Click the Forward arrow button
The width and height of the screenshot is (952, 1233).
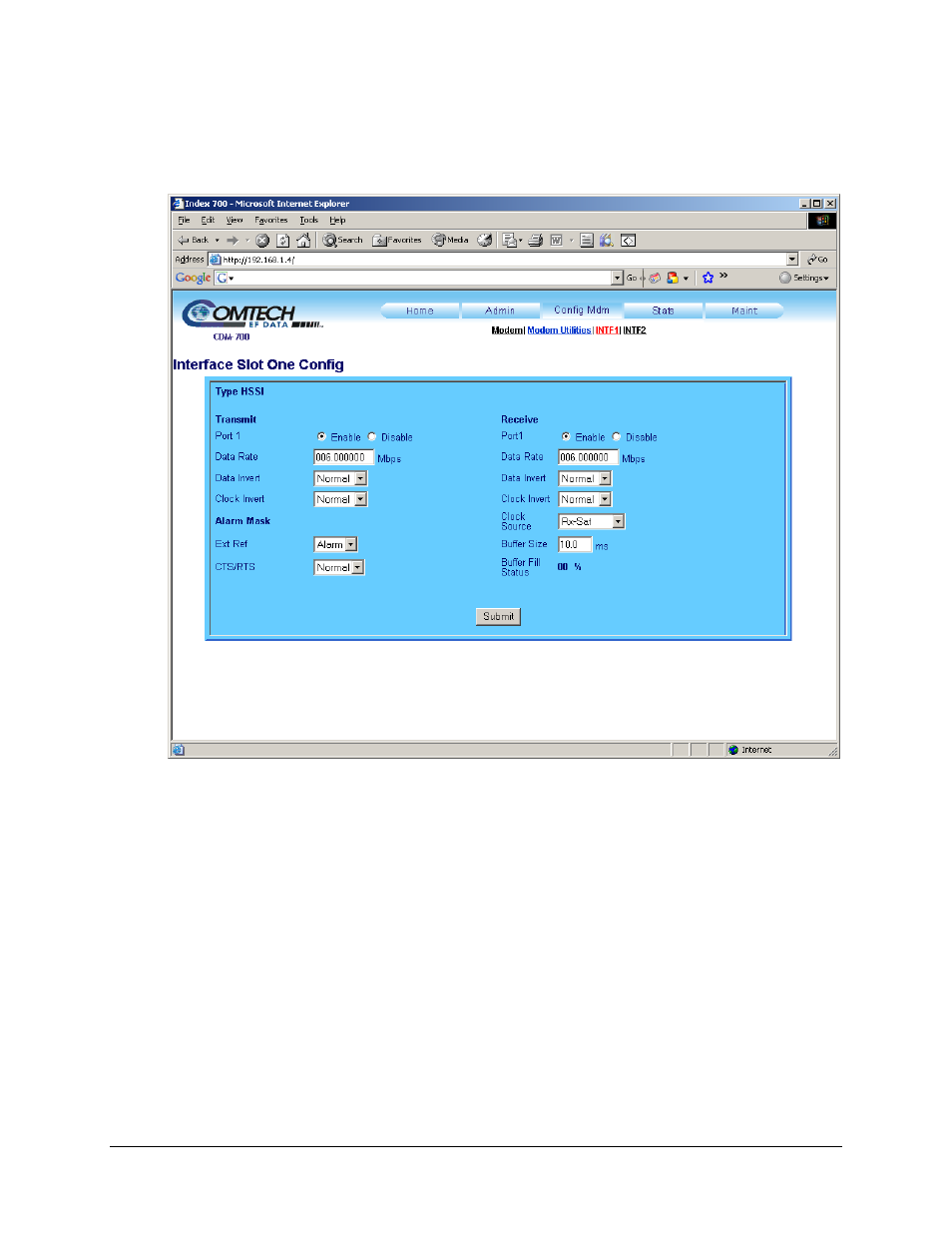coord(232,241)
